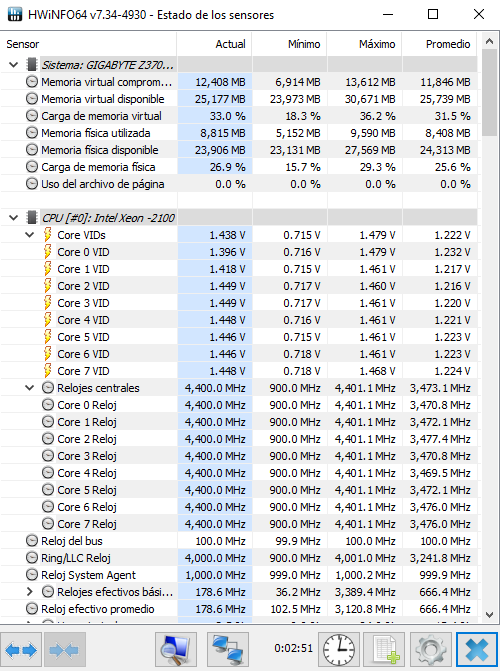Open sensor settings gear icon
This screenshot has width=500, height=671.
coord(431,650)
